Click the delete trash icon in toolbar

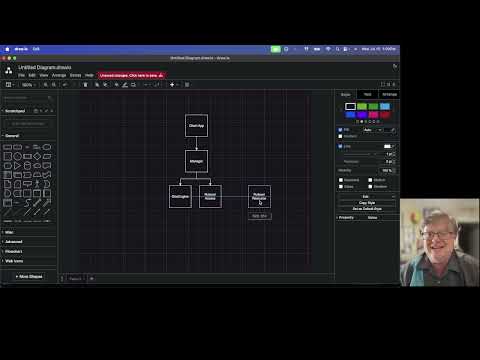point(85,85)
